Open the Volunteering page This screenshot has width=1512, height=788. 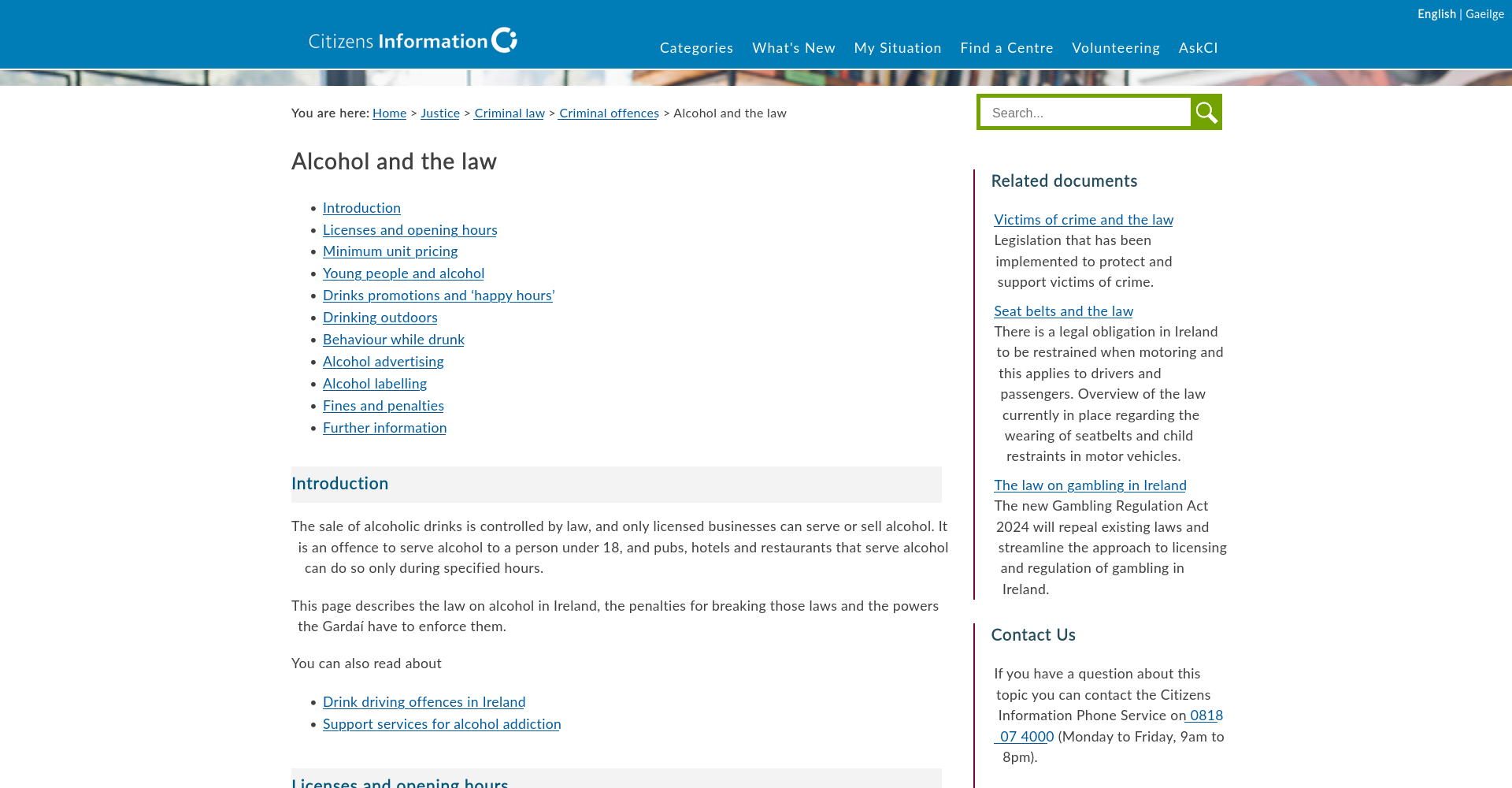pos(1116,48)
